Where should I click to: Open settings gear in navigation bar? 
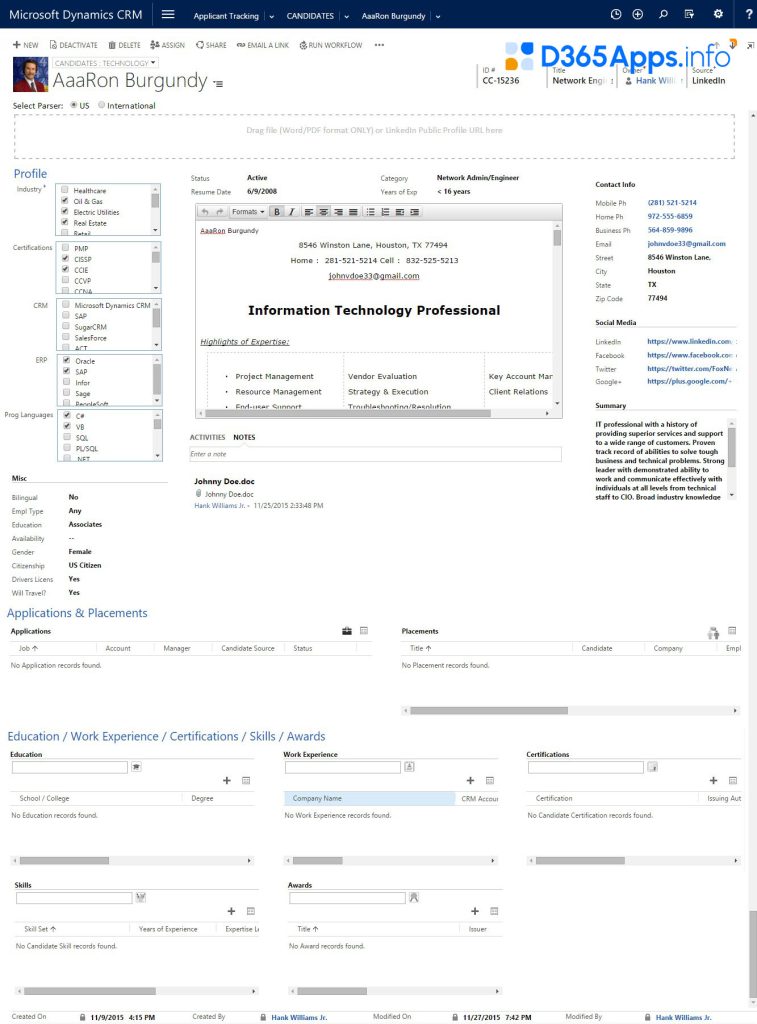(718, 14)
